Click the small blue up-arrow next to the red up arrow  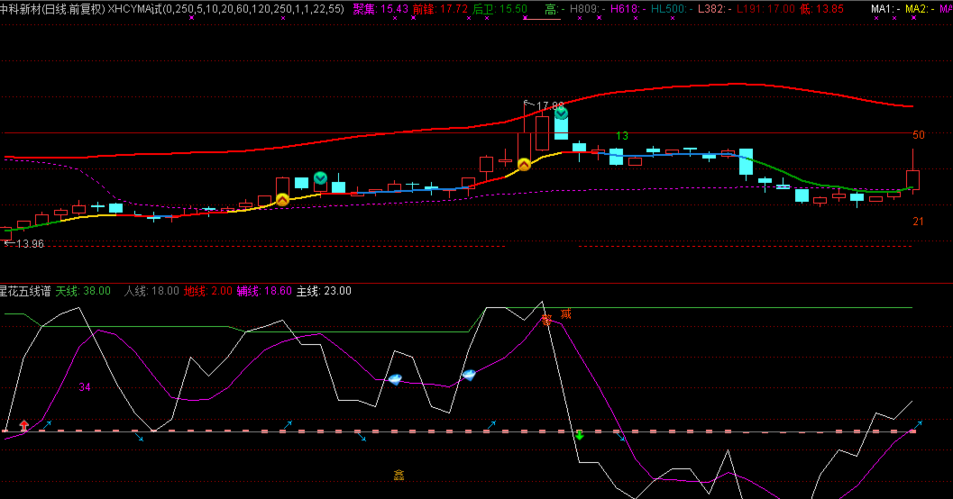click(47, 424)
